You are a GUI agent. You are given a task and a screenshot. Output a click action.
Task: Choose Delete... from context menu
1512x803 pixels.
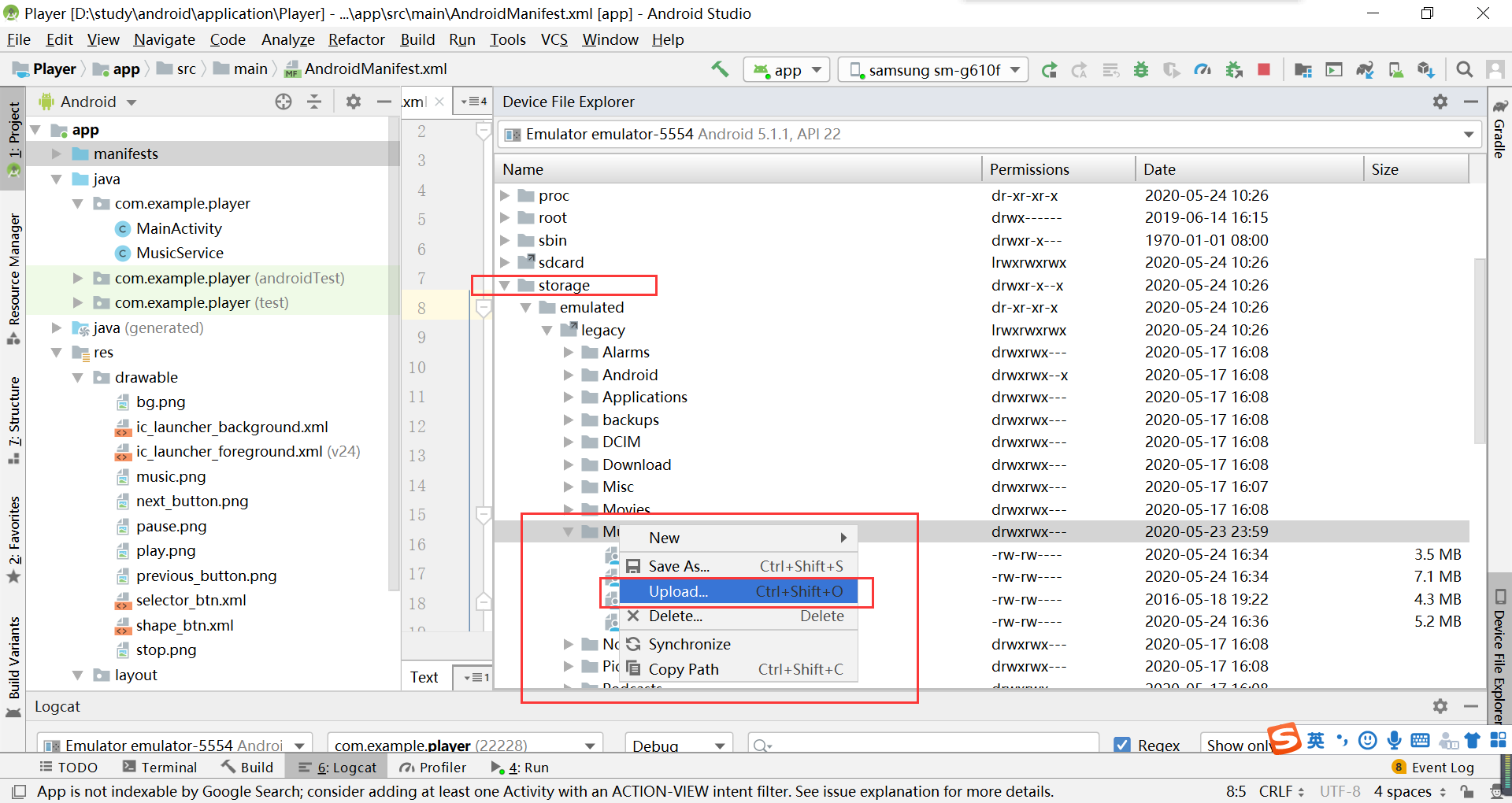pos(738,616)
